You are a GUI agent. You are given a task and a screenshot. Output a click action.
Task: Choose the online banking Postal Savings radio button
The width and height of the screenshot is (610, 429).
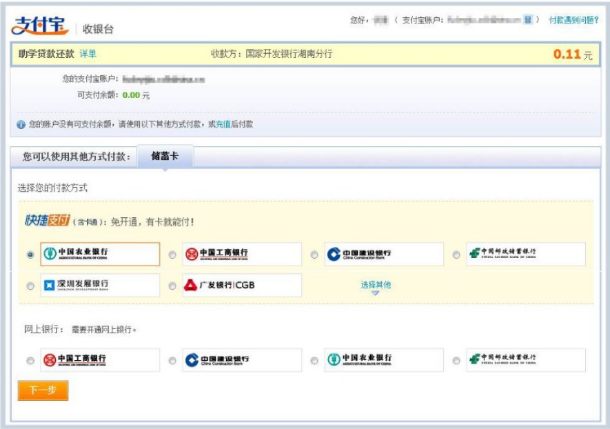(457, 360)
